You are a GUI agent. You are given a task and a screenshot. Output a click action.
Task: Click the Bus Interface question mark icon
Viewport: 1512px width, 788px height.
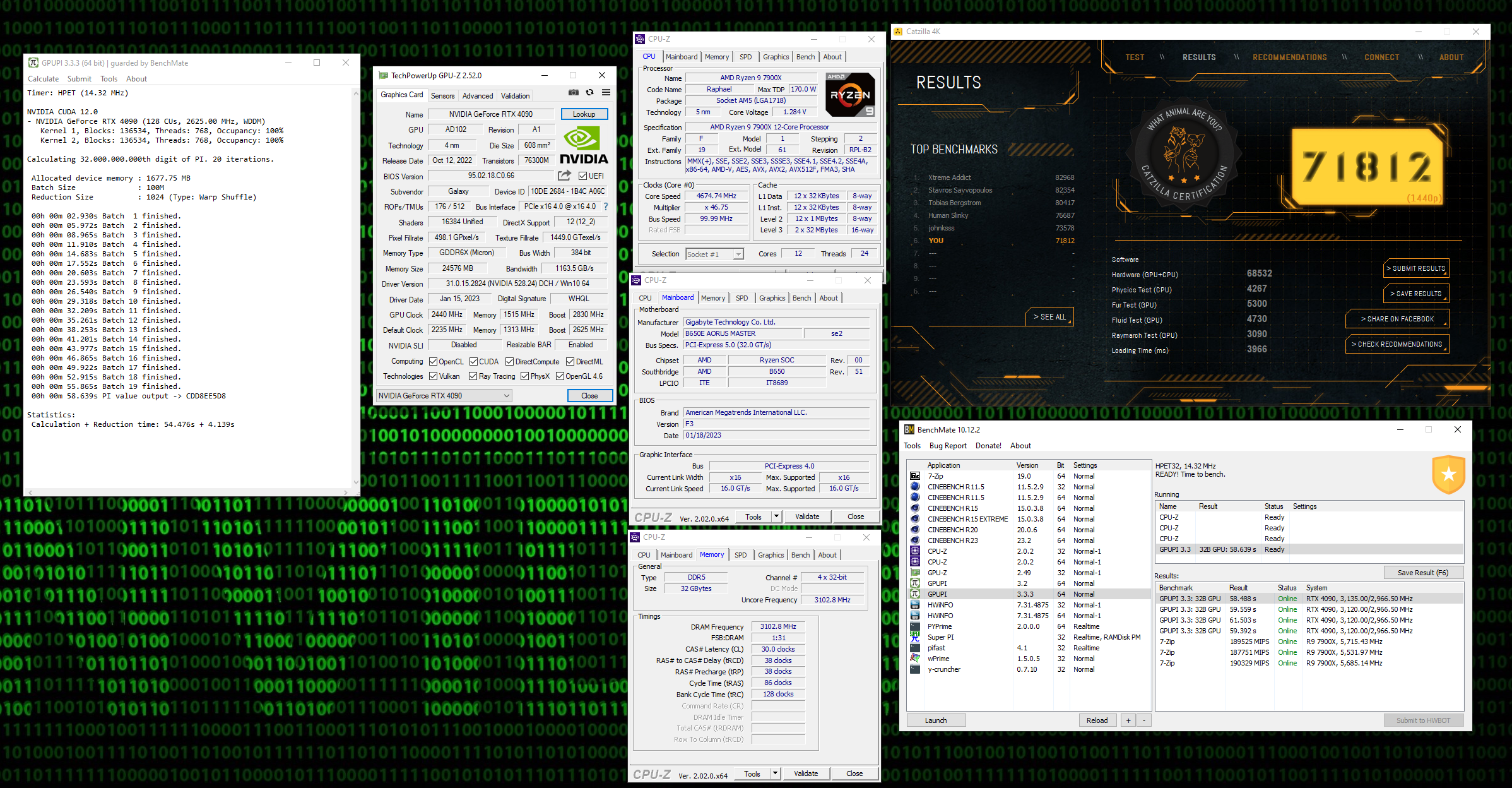coord(606,206)
